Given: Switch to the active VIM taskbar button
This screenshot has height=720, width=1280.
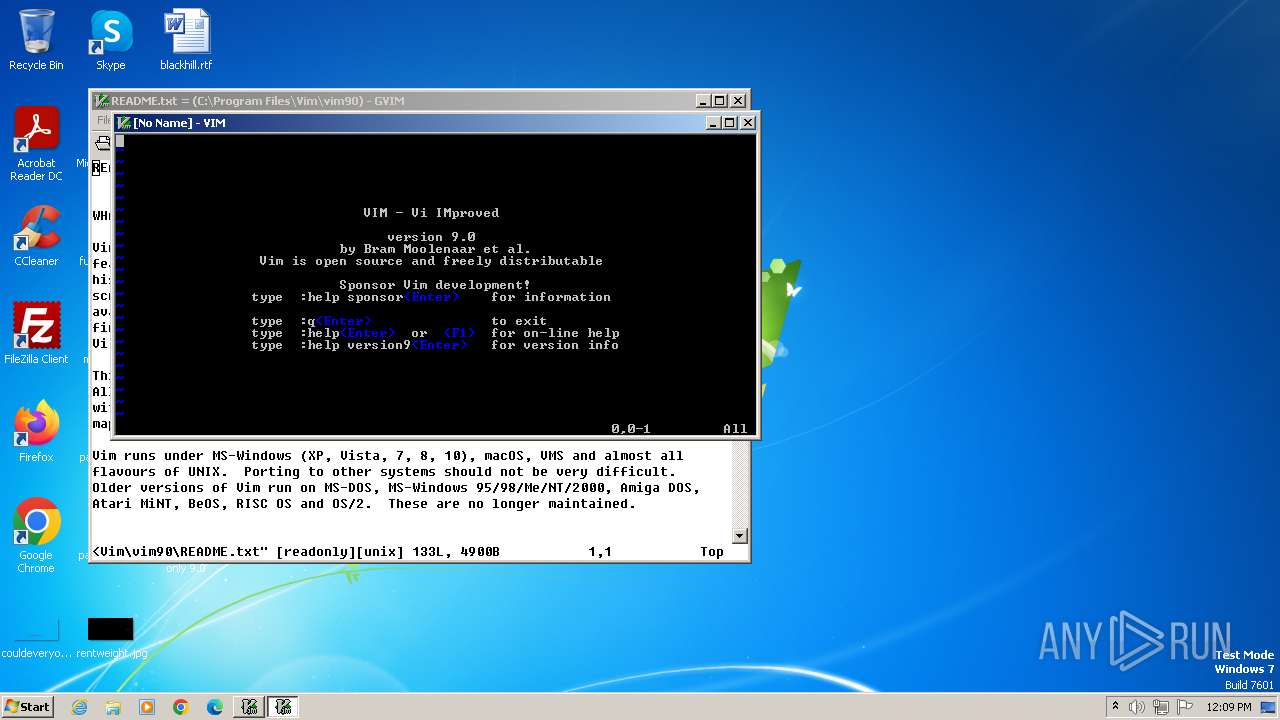Looking at the screenshot, I should click(283, 707).
